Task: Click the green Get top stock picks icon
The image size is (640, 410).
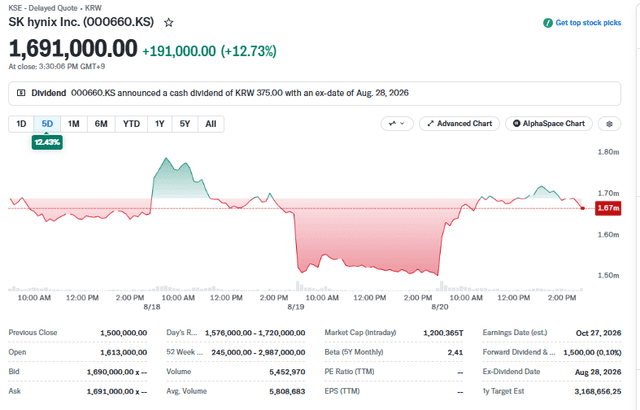Action: pos(548,23)
